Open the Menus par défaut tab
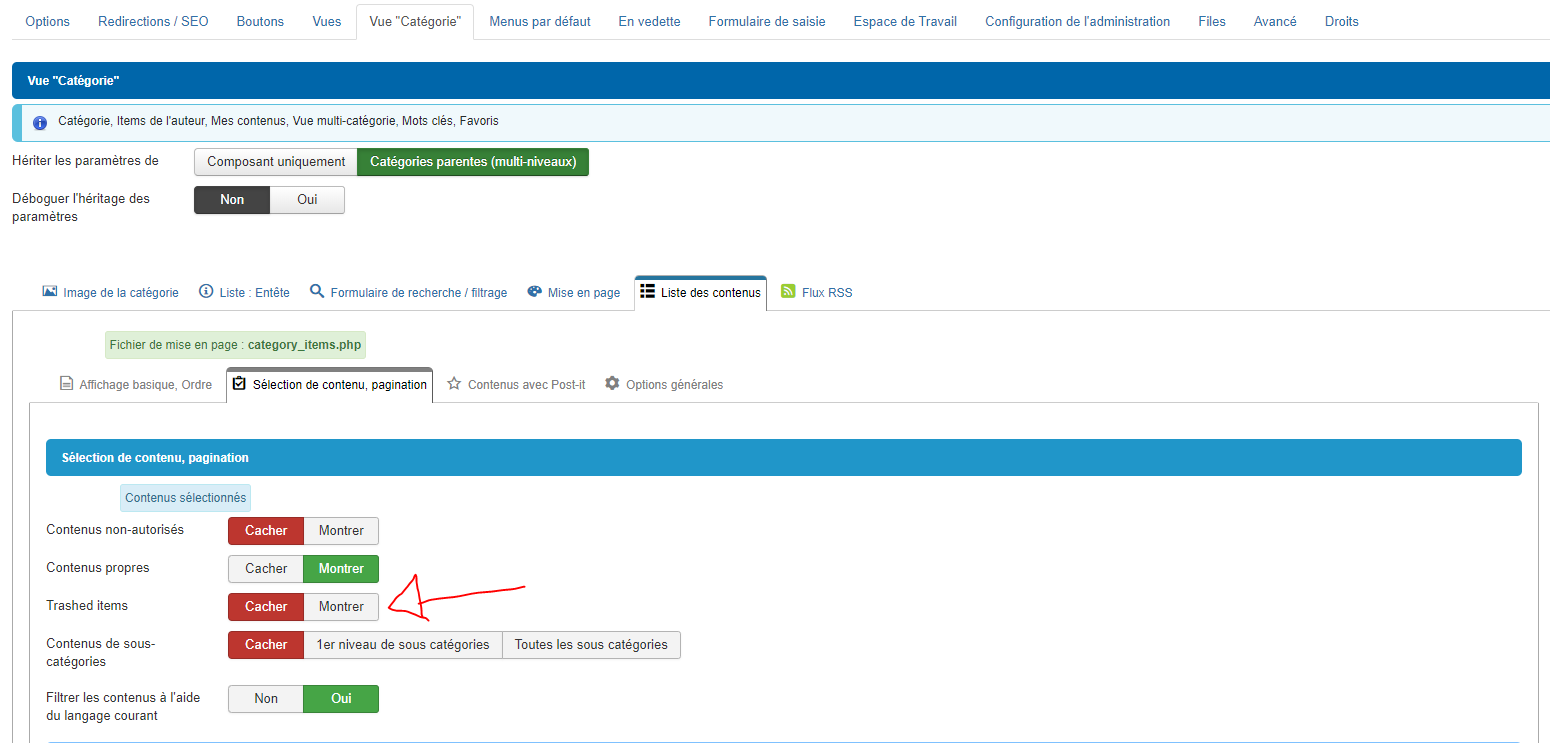Viewport: 1550px width, 743px height. [x=540, y=21]
